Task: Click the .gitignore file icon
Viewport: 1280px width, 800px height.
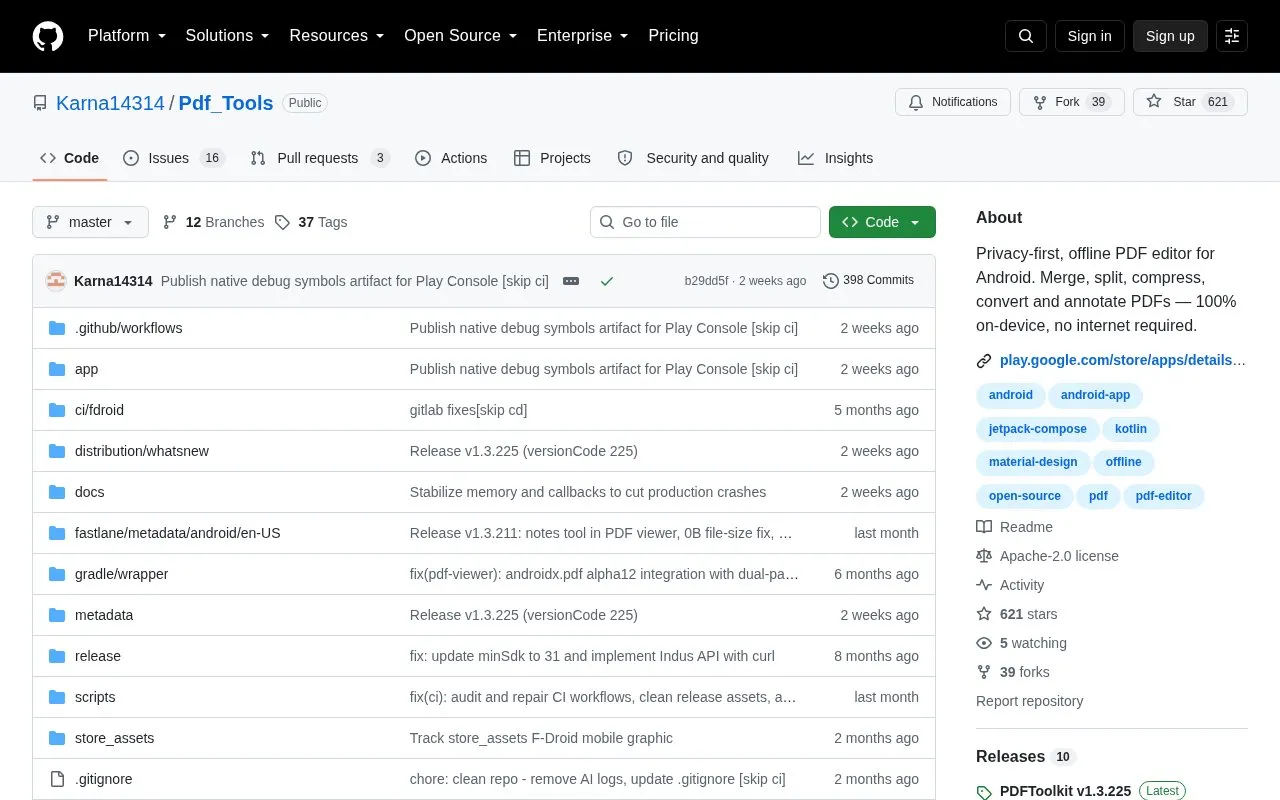Action: 57,779
